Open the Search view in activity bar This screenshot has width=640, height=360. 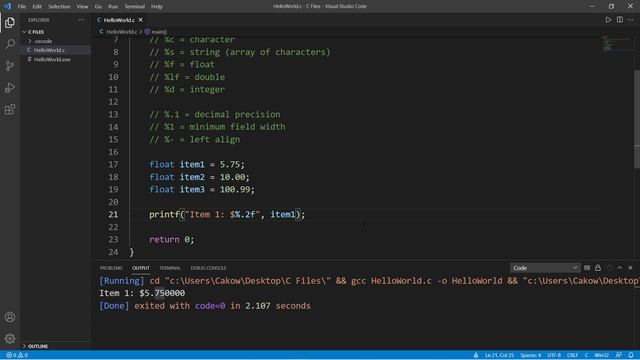(10, 44)
